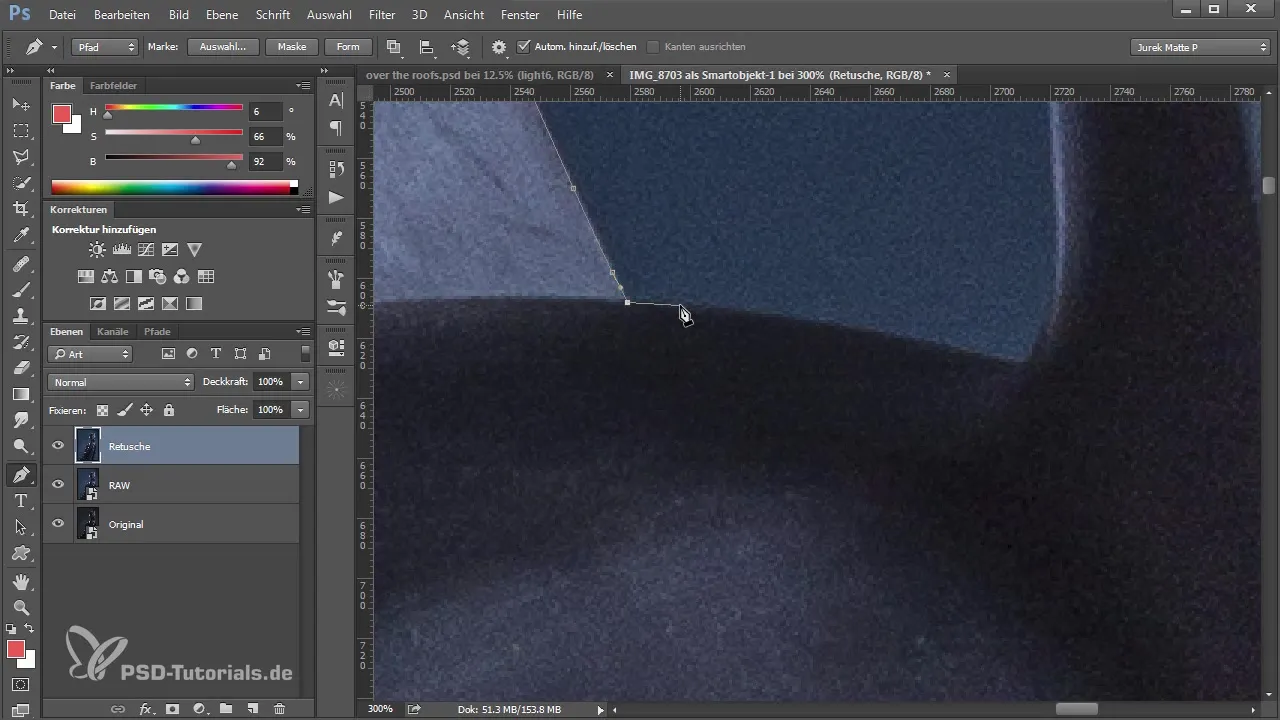This screenshot has width=1280, height=720.
Task: Select the Eyedropper tool
Action: (x=20, y=236)
